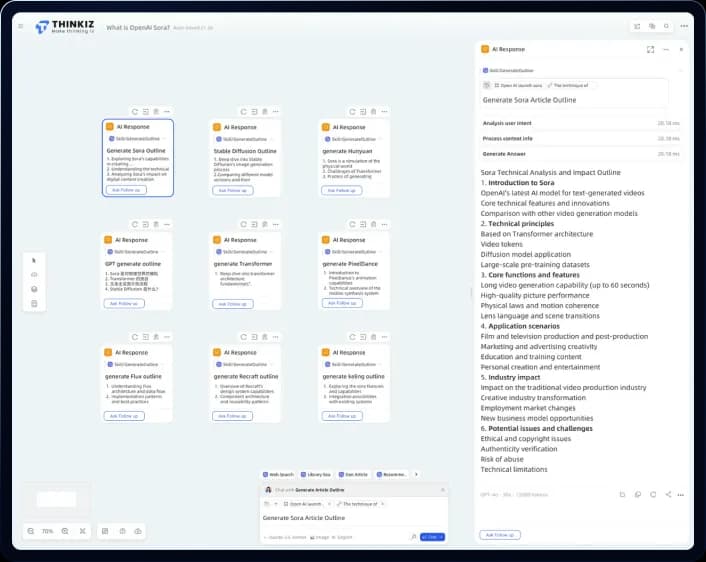The width and height of the screenshot is (706, 562).
Task: Delete the Generate Sora Outline card
Action: [x=156, y=111]
